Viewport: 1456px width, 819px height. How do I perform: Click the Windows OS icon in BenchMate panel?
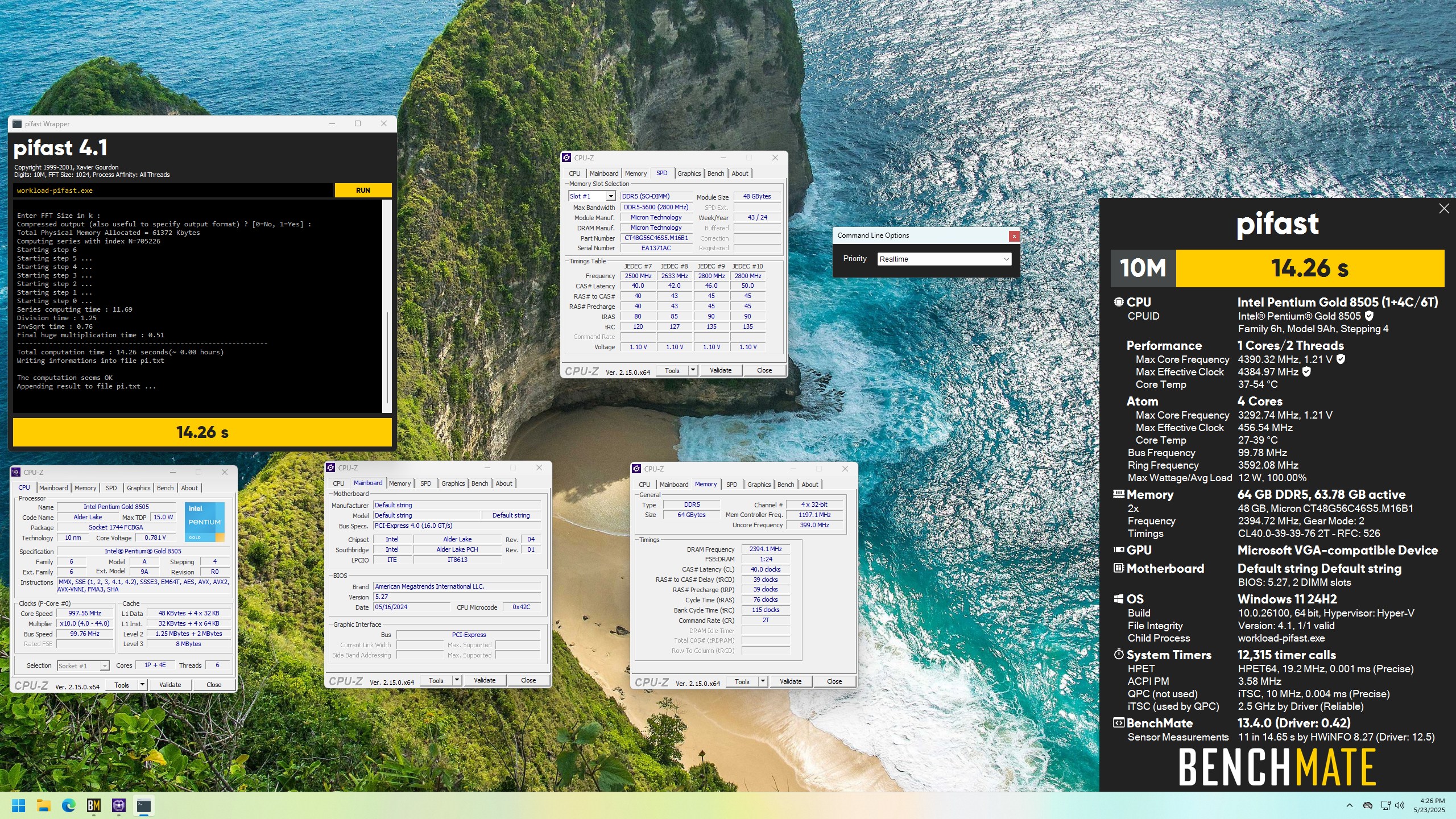pos(1119,599)
